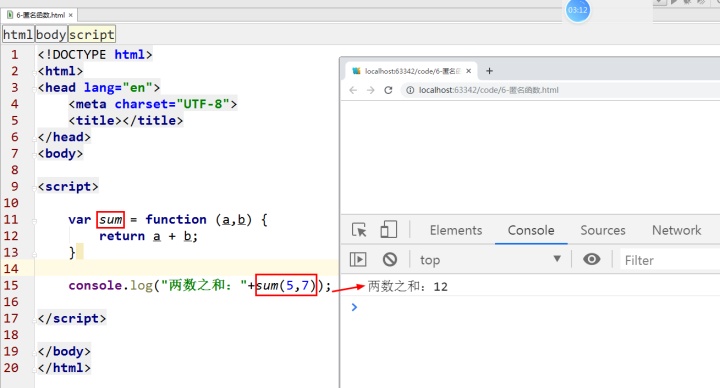This screenshot has width=720, height=388.
Task: Collapse the function fold marker line 11
Action: (34, 221)
